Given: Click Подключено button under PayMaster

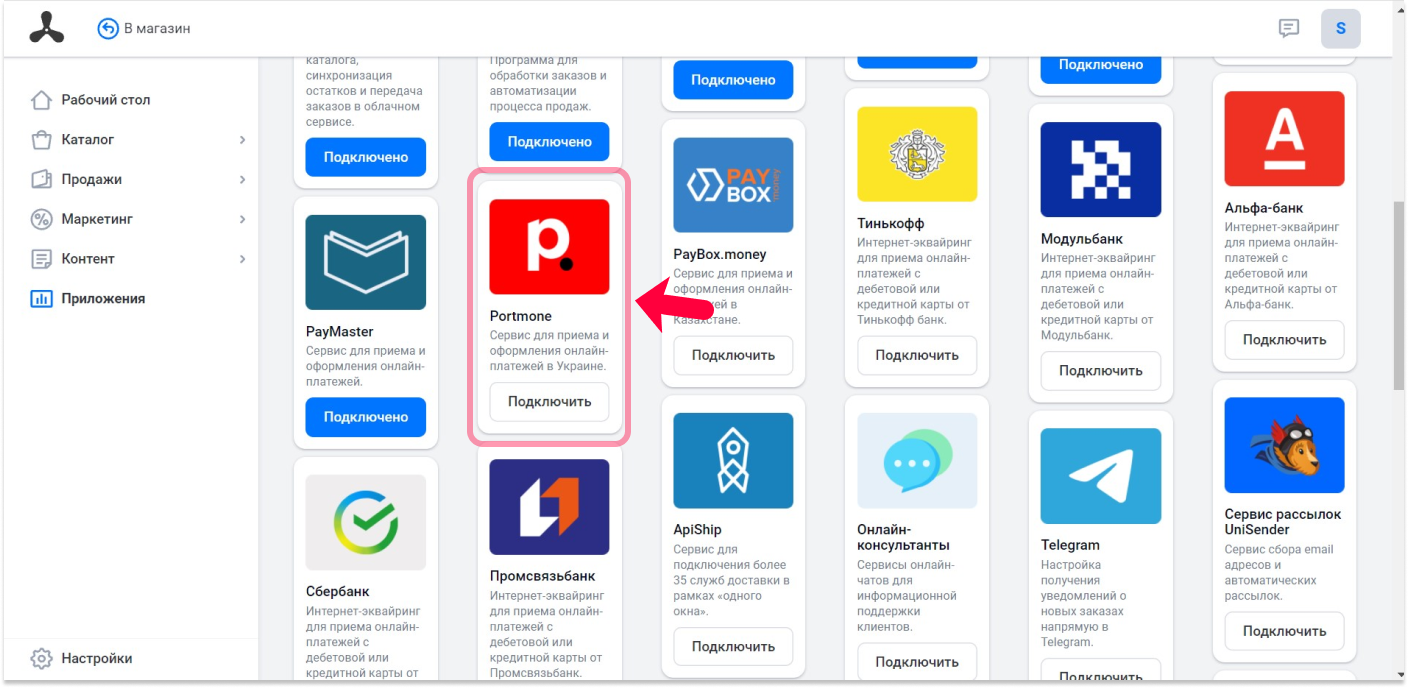Looking at the screenshot, I should click(366, 417).
